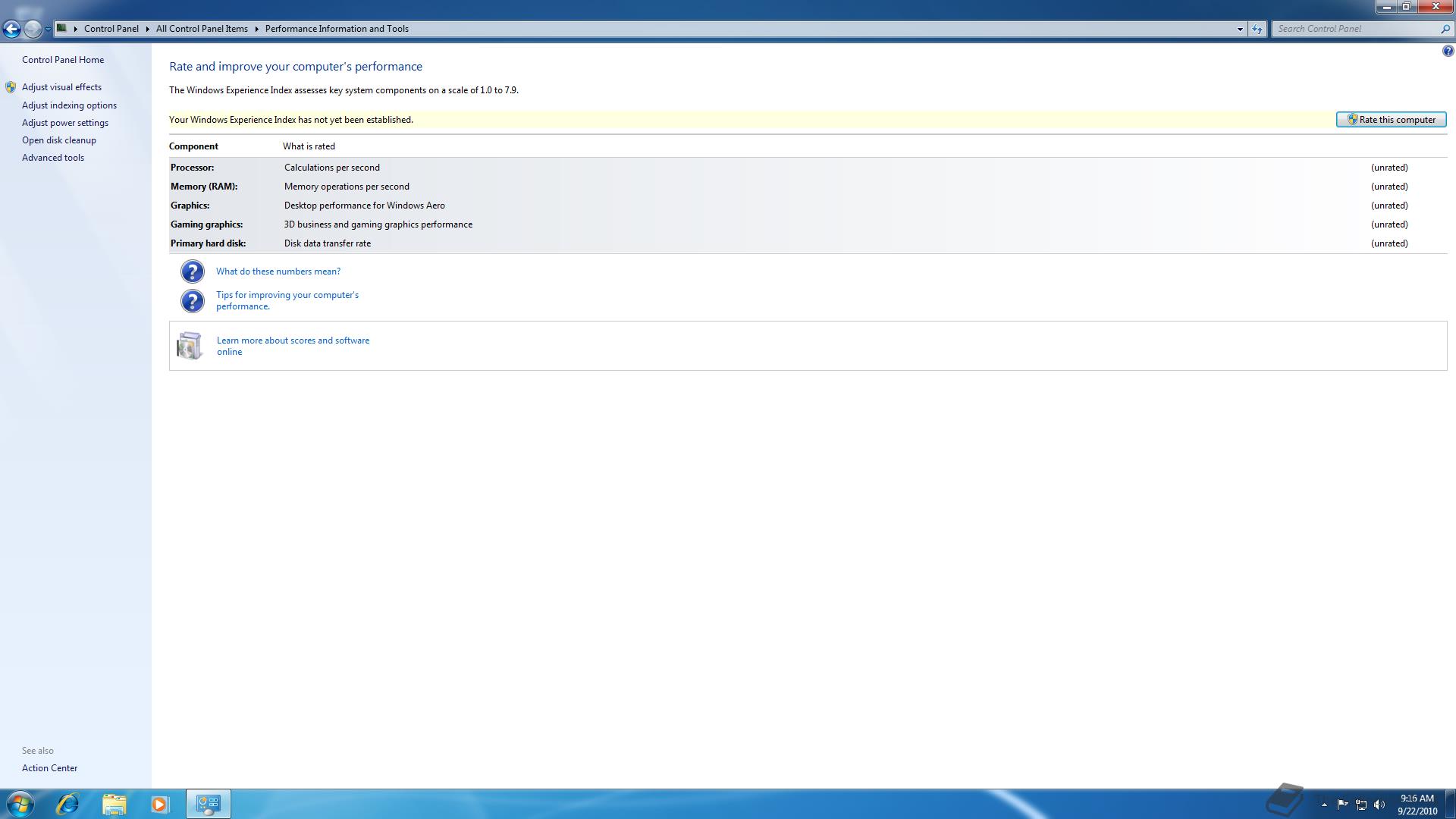Image resolution: width=1456 pixels, height=819 pixels.
Task: Click the network tray icon
Action: (x=1361, y=805)
